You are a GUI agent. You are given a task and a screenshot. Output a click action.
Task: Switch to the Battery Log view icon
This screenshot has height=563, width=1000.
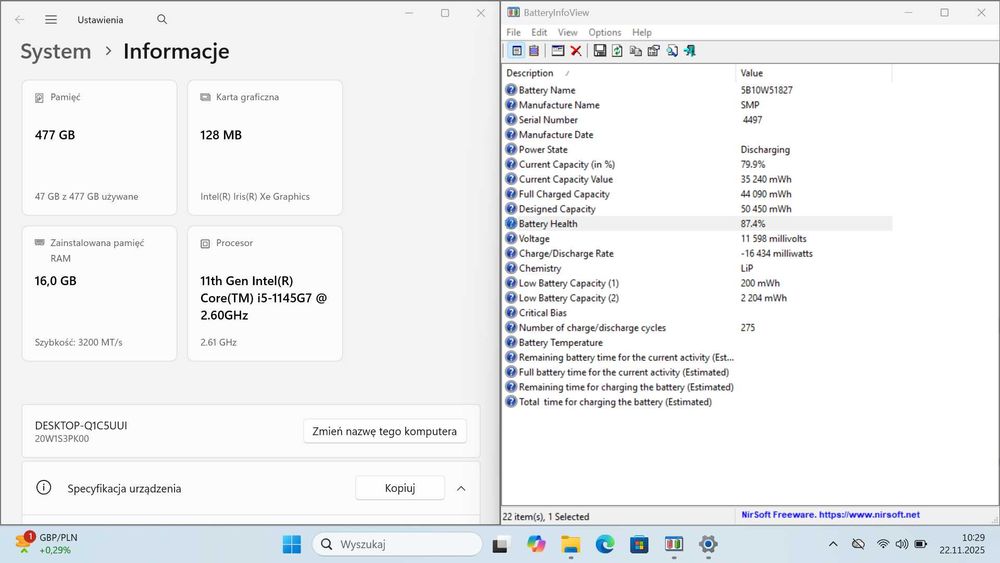(x=534, y=51)
